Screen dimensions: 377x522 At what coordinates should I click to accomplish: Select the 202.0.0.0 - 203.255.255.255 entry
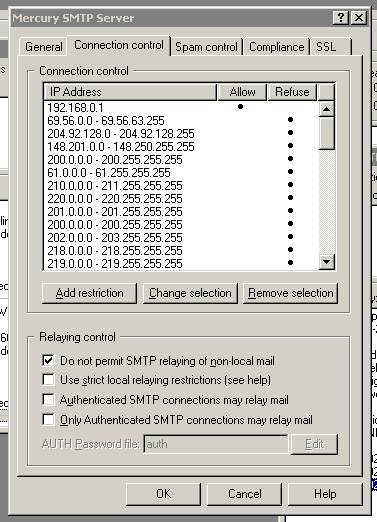181,237
